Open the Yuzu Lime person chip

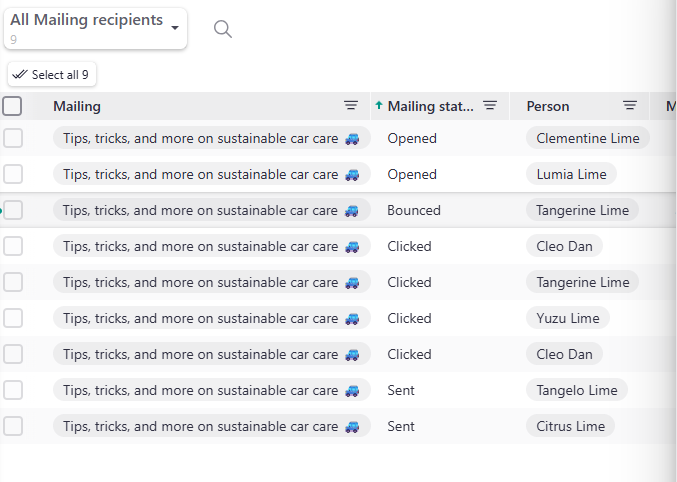pos(567,318)
